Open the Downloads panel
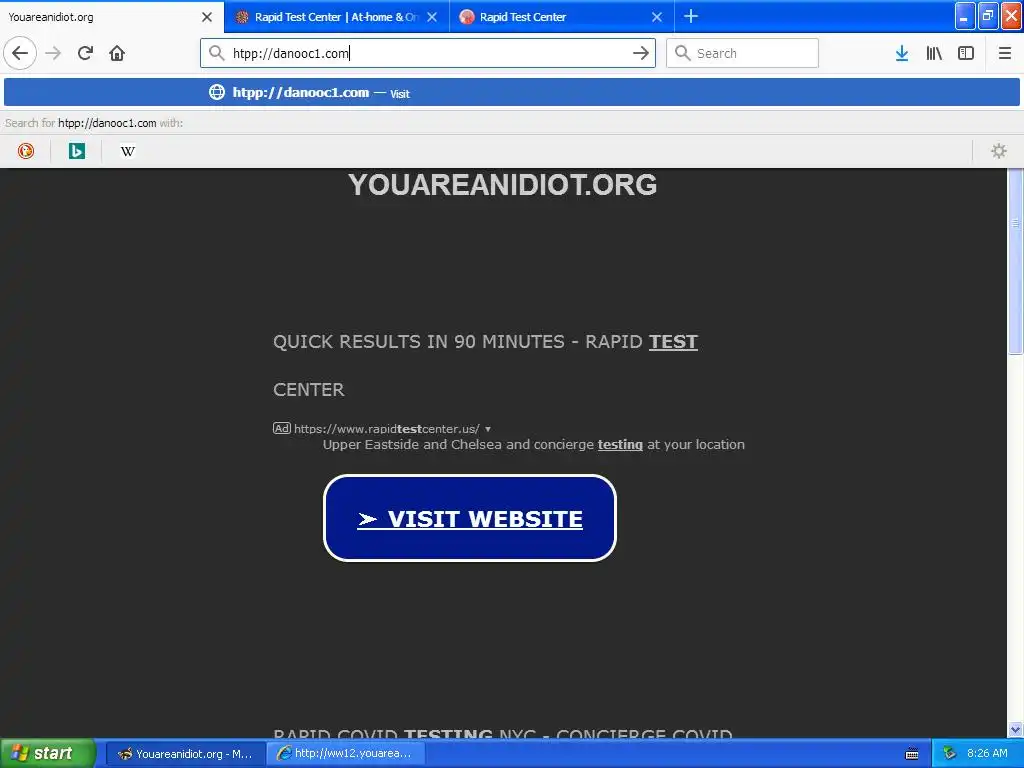1024x768 pixels. 902,53
